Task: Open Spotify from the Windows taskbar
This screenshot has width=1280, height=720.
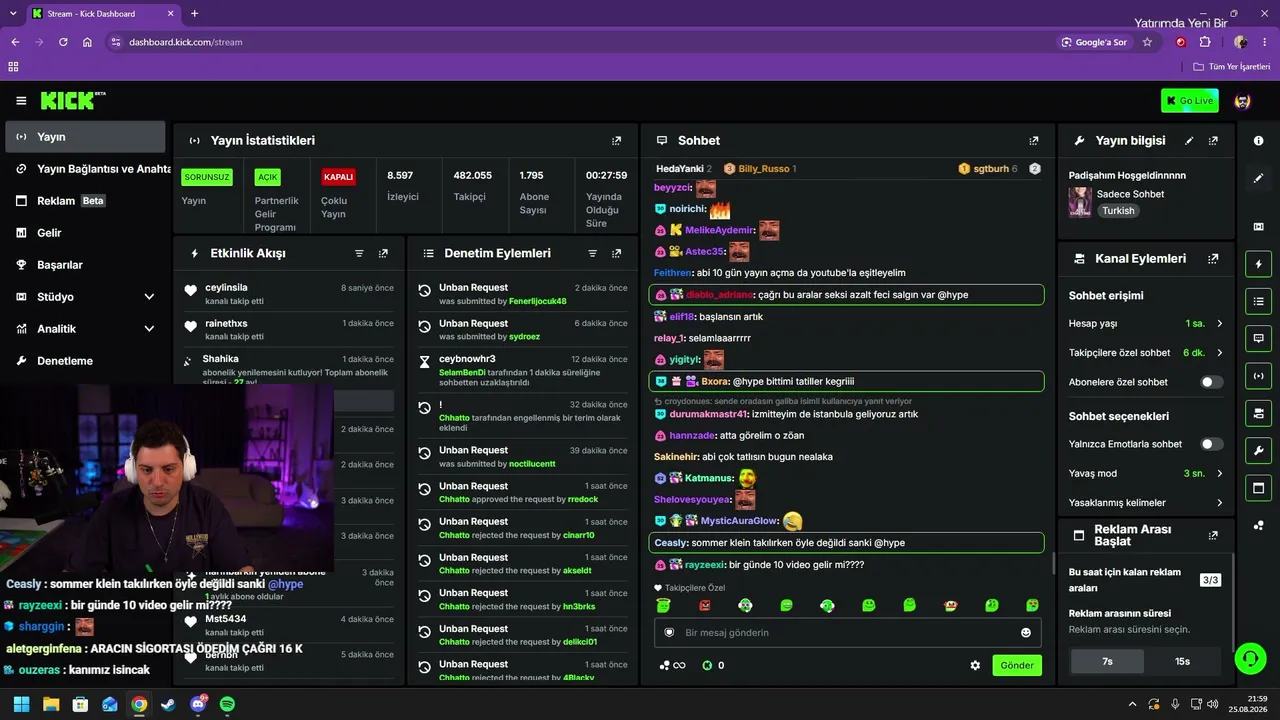Action: (227, 704)
